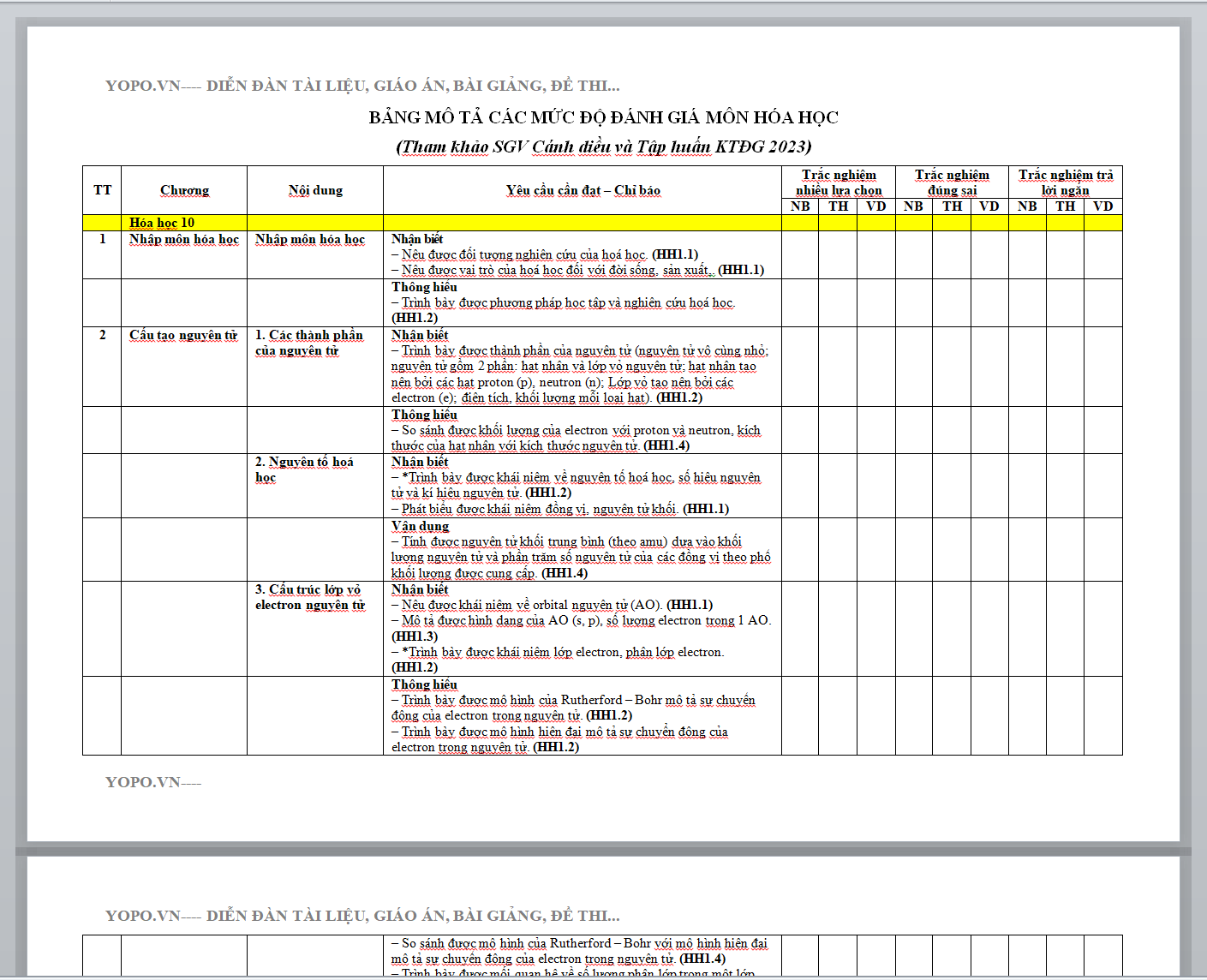Click the Trắc nghiệm nhiều lựa chọn header
This screenshot has height=980, width=1207.
tap(839, 182)
